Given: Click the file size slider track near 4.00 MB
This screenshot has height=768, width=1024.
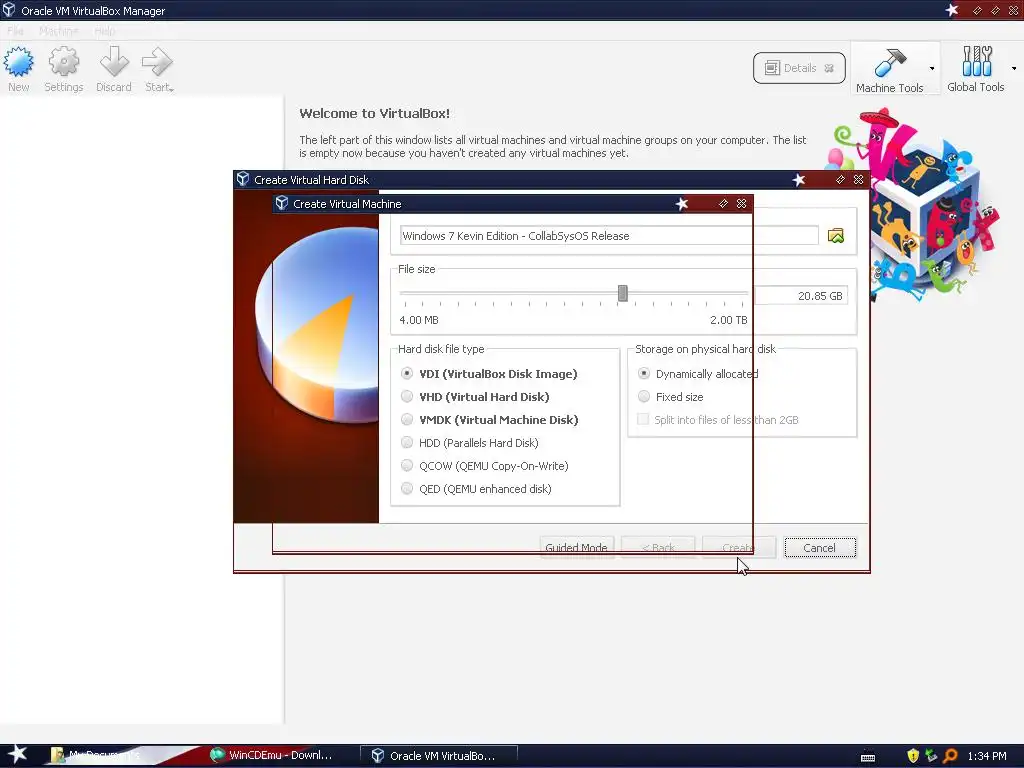Looking at the screenshot, I should 408,293.
